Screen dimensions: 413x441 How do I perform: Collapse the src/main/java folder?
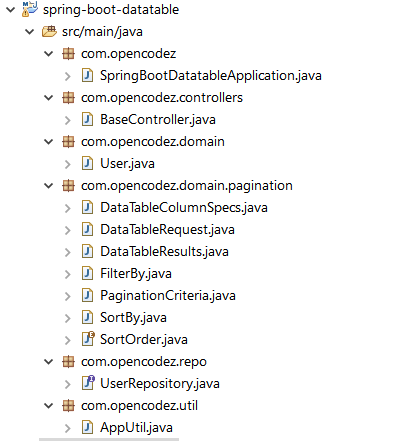pyautogui.click(x=30, y=32)
